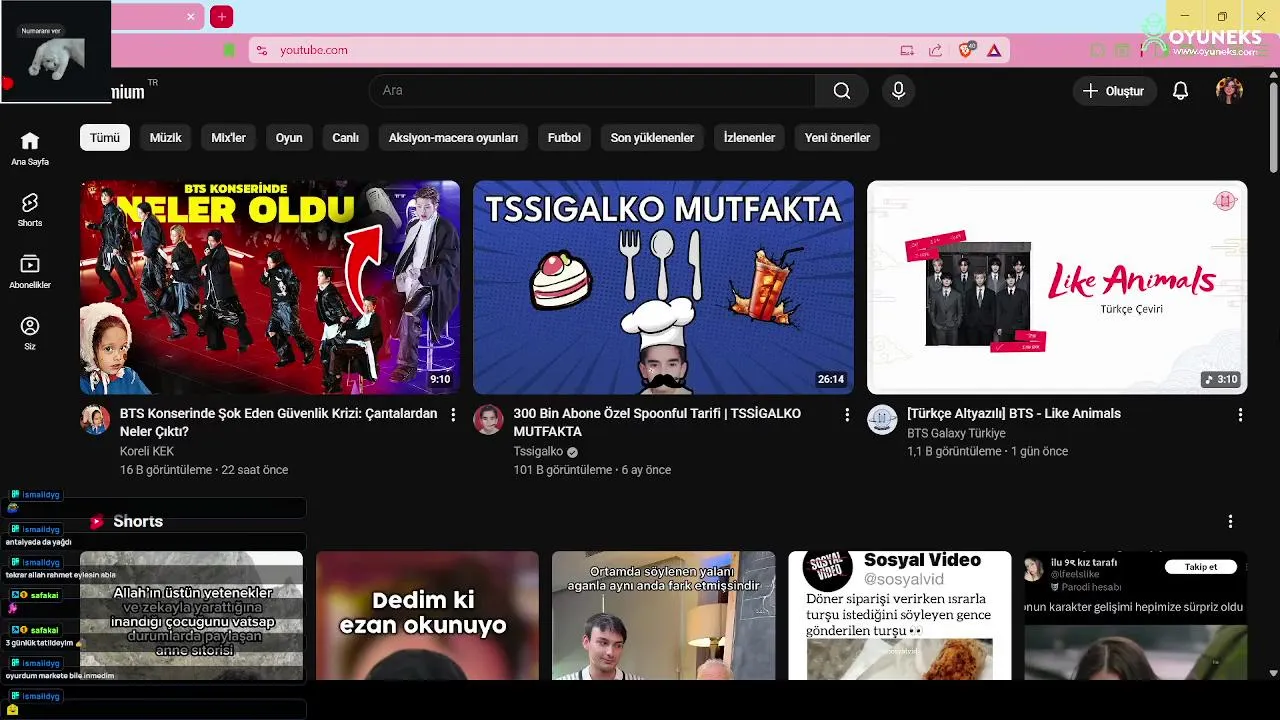The image size is (1280, 720).
Task: Open the 'Dedim ki ezan okunuyo' short
Action: [x=427, y=615]
